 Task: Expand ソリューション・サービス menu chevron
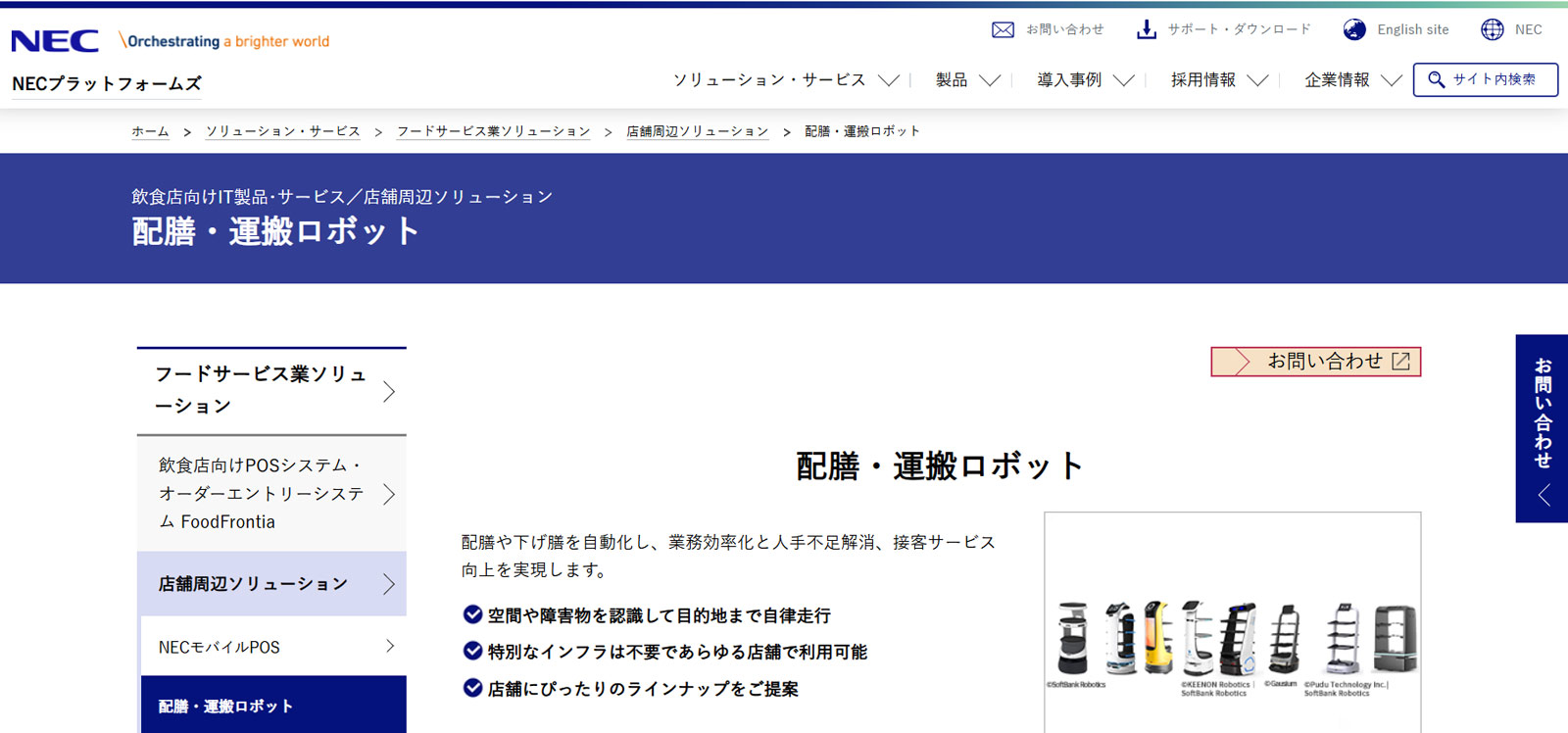click(x=889, y=80)
